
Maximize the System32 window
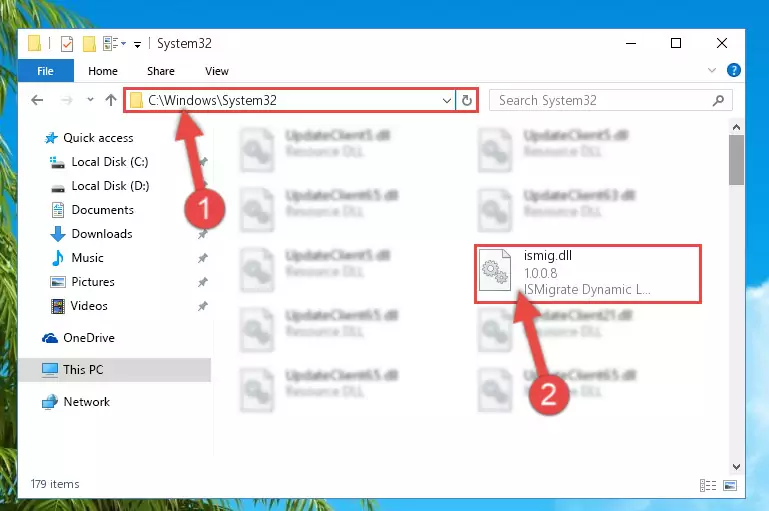pyautogui.click(x=676, y=43)
